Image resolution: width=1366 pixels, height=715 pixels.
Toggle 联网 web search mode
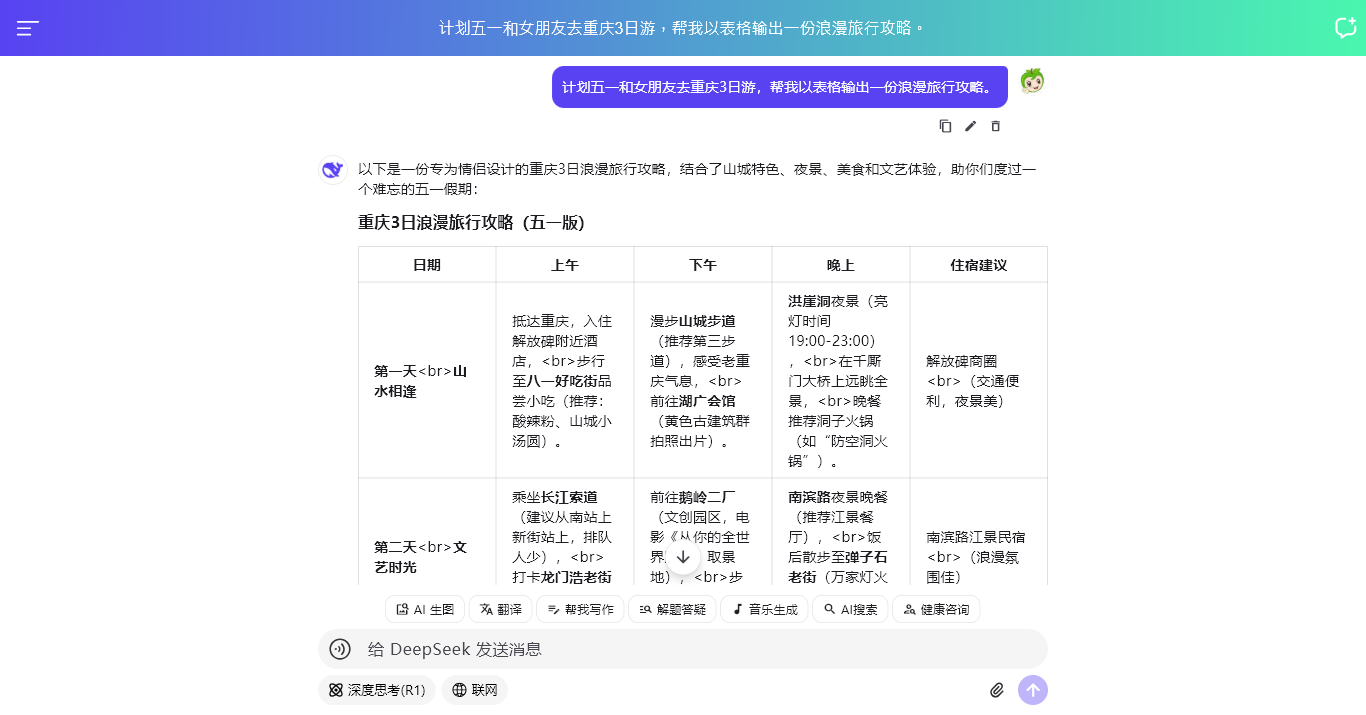click(x=474, y=690)
